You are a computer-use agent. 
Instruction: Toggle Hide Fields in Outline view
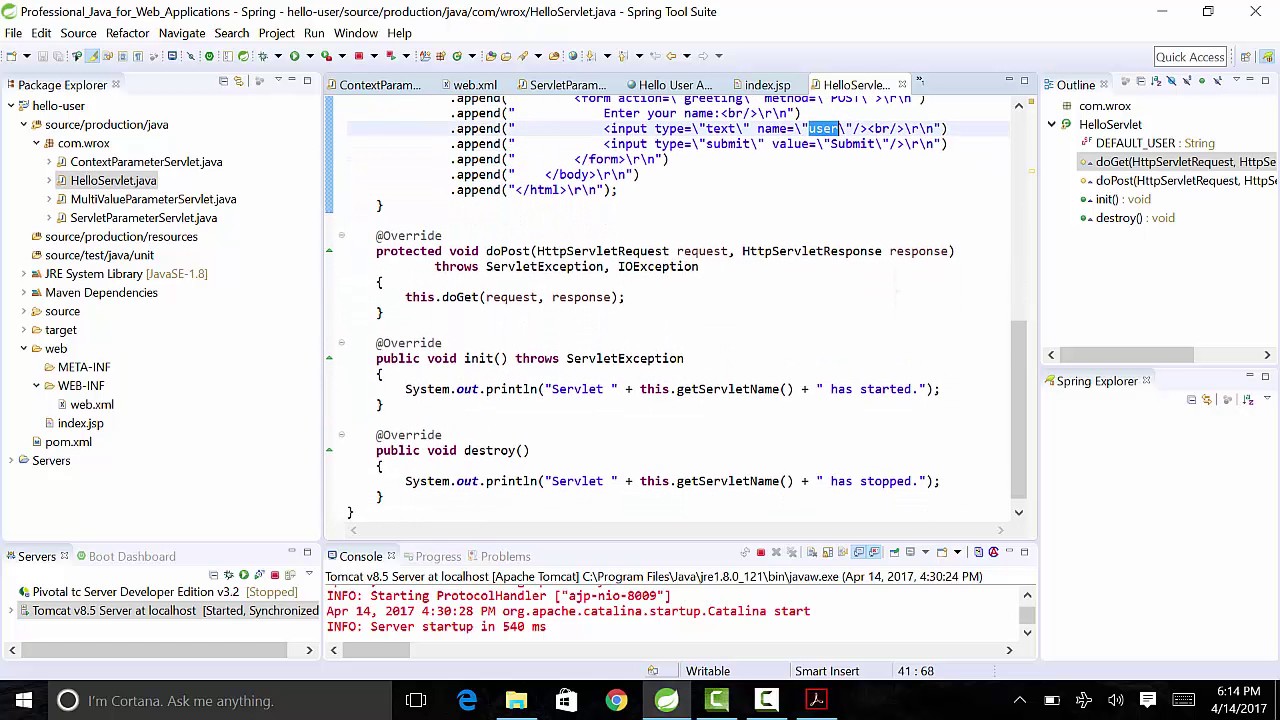pyautogui.click(x=1171, y=81)
